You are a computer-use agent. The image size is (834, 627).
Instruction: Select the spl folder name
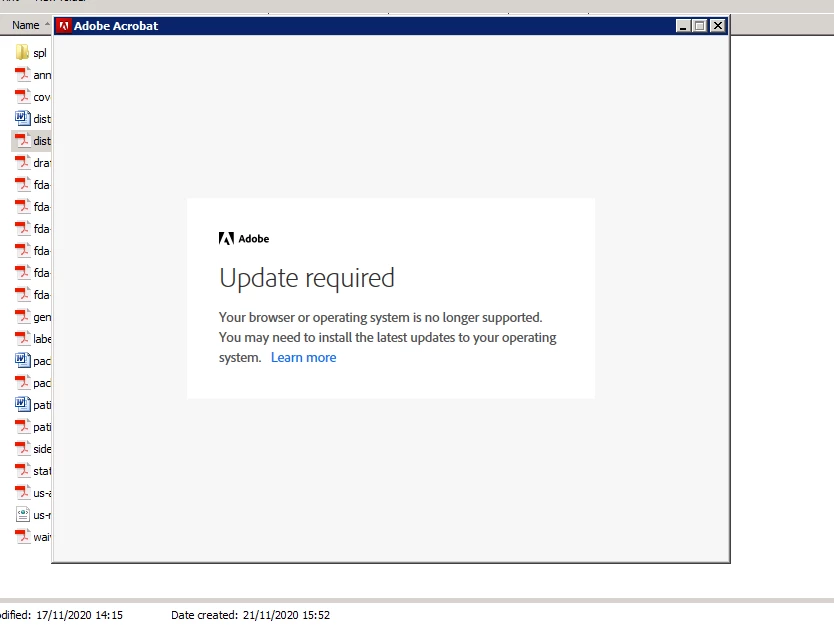(x=40, y=53)
